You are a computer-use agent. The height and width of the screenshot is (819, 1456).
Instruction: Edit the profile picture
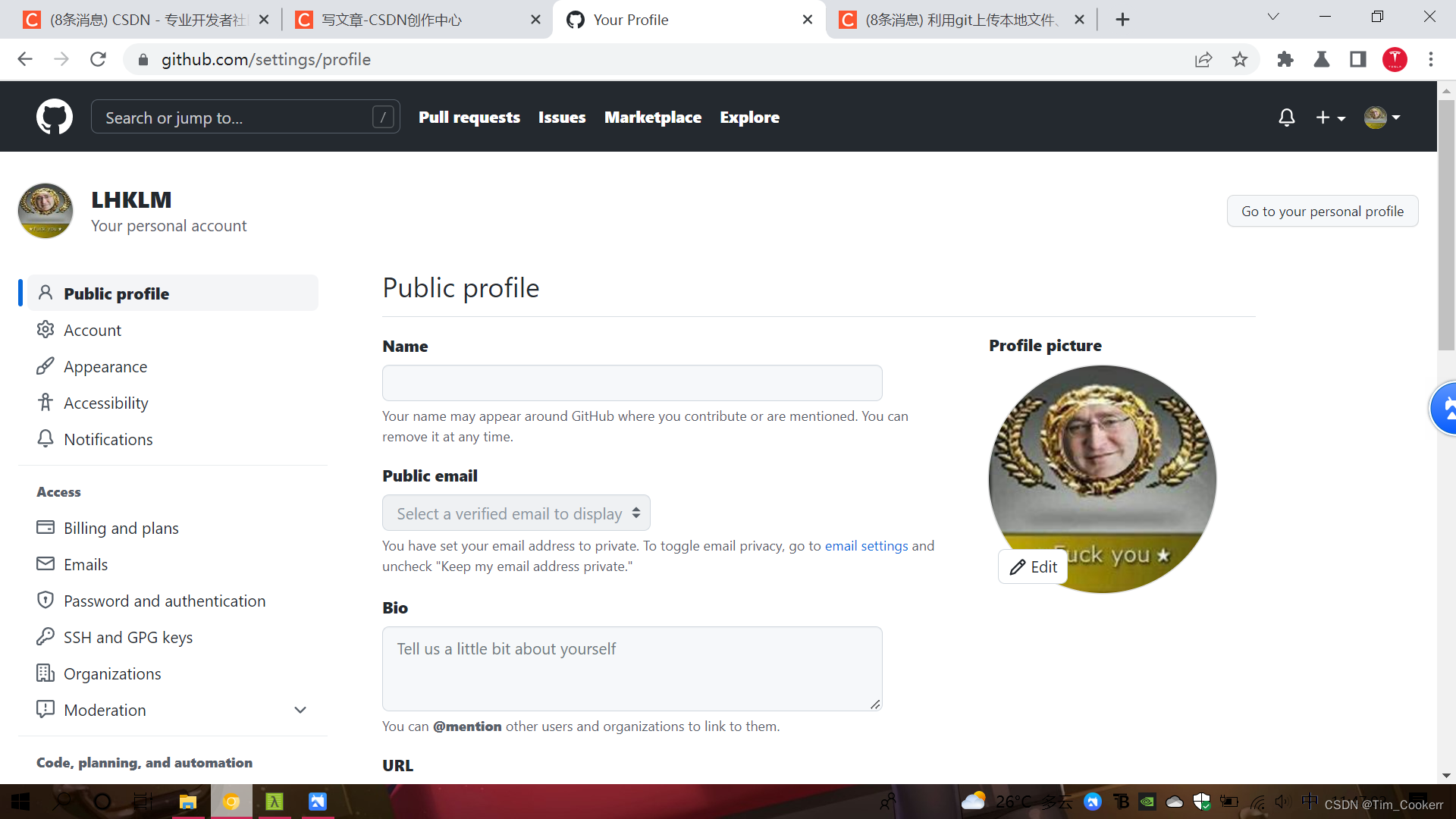click(1033, 566)
